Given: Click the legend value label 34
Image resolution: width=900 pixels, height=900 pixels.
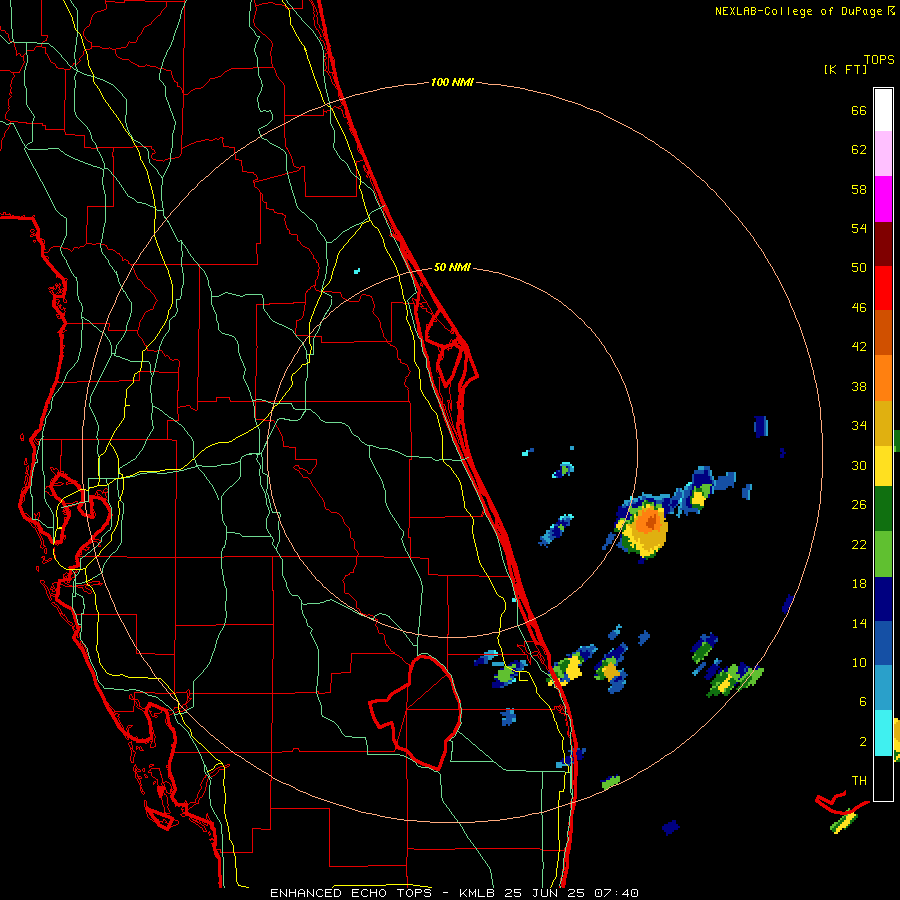Looking at the screenshot, I should pos(859,425).
